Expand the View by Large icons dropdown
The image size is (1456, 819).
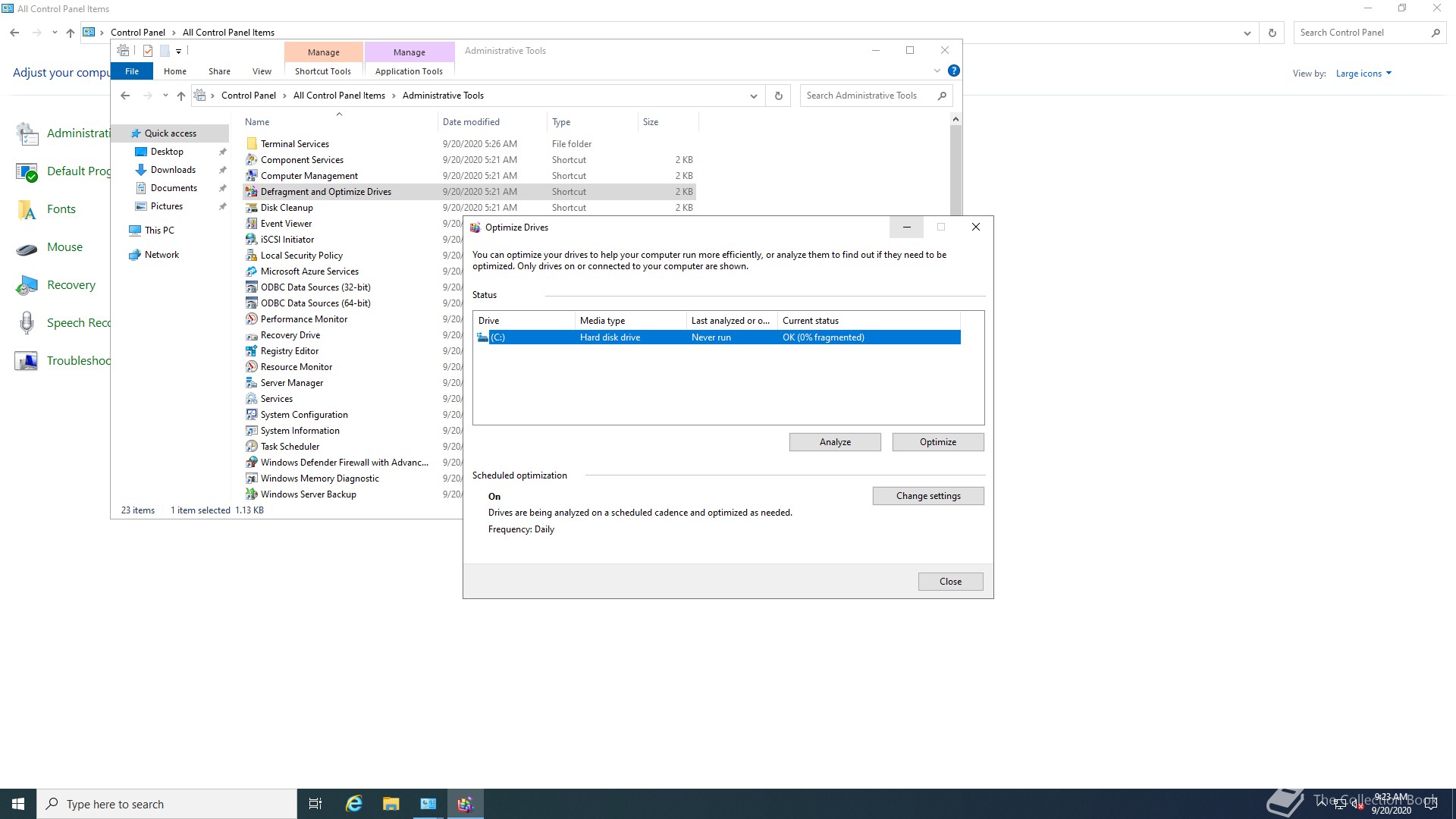coord(1363,74)
